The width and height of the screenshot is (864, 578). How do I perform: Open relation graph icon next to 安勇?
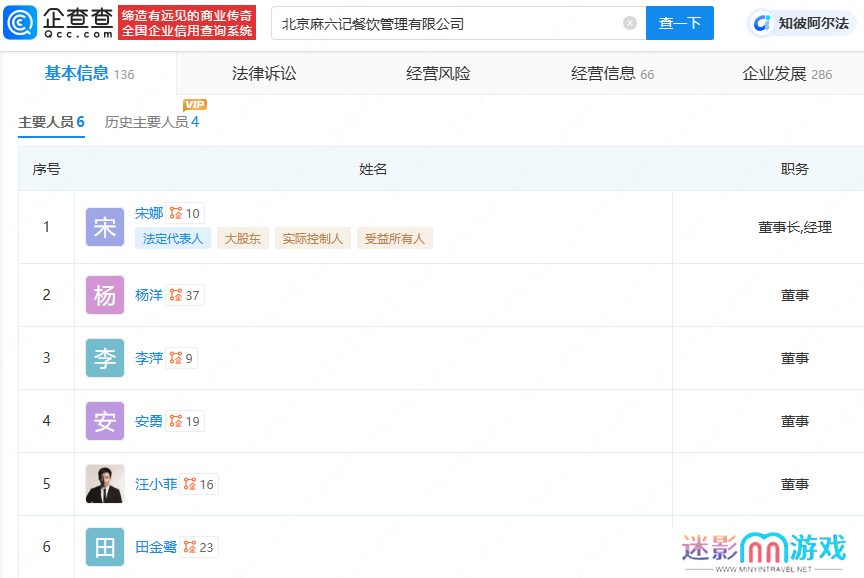(x=176, y=422)
